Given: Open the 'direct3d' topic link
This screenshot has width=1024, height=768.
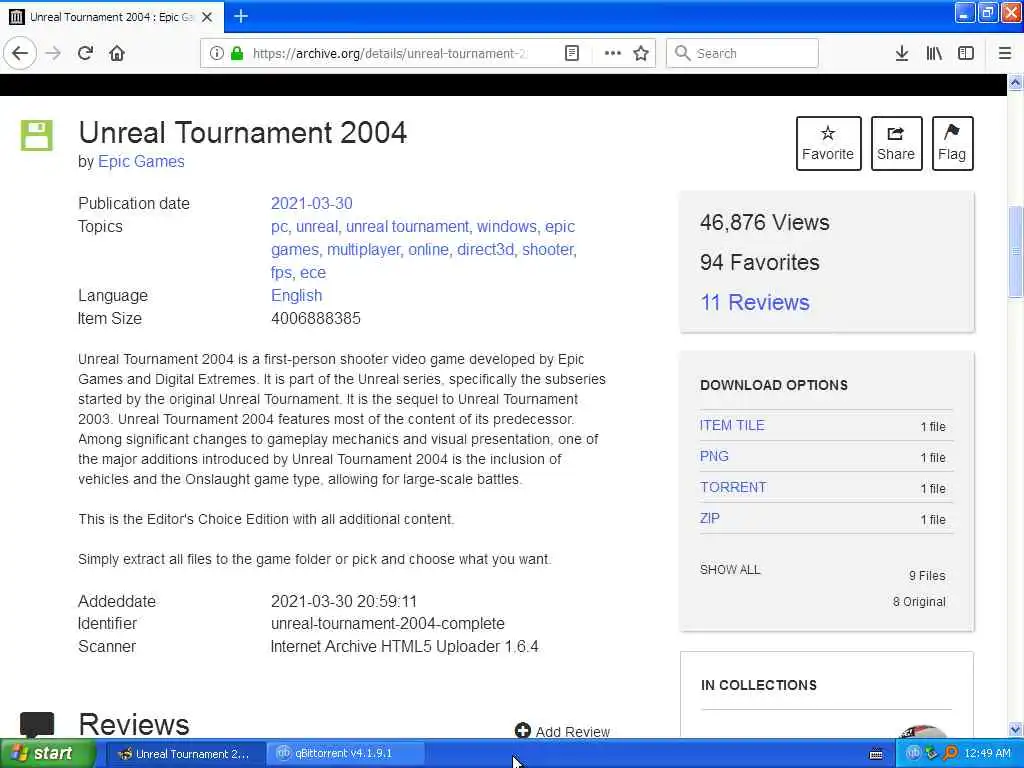Looking at the screenshot, I should pos(485,249).
